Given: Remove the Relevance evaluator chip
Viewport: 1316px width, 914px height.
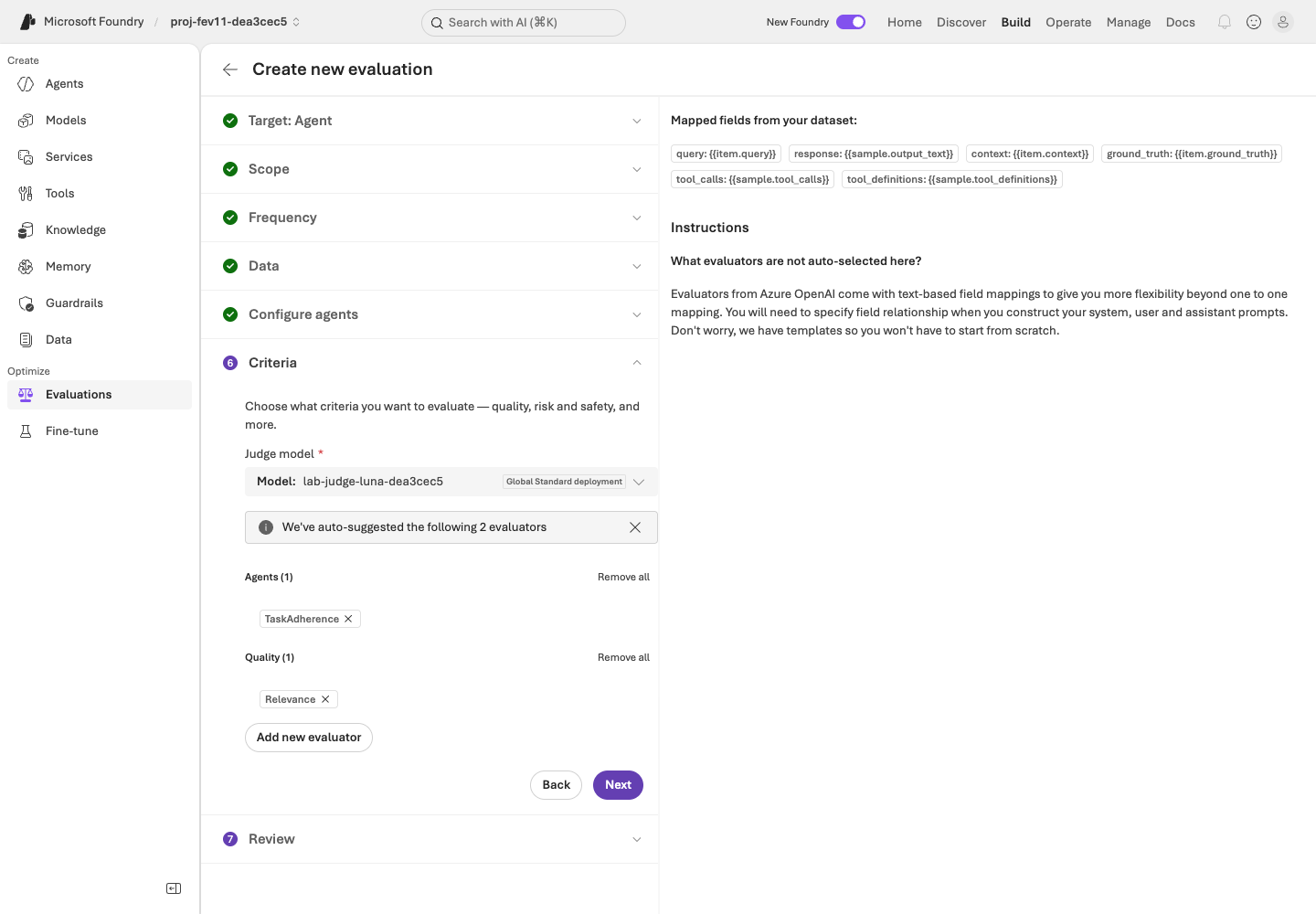Looking at the screenshot, I should [x=325, y=699].
